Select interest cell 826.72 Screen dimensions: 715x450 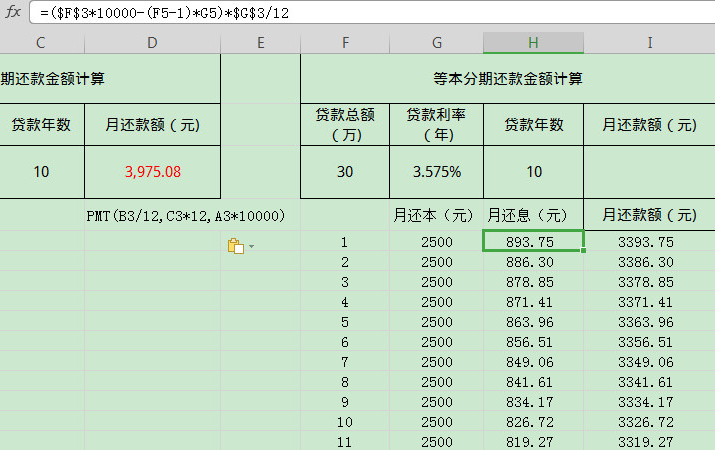click(533, 422)
